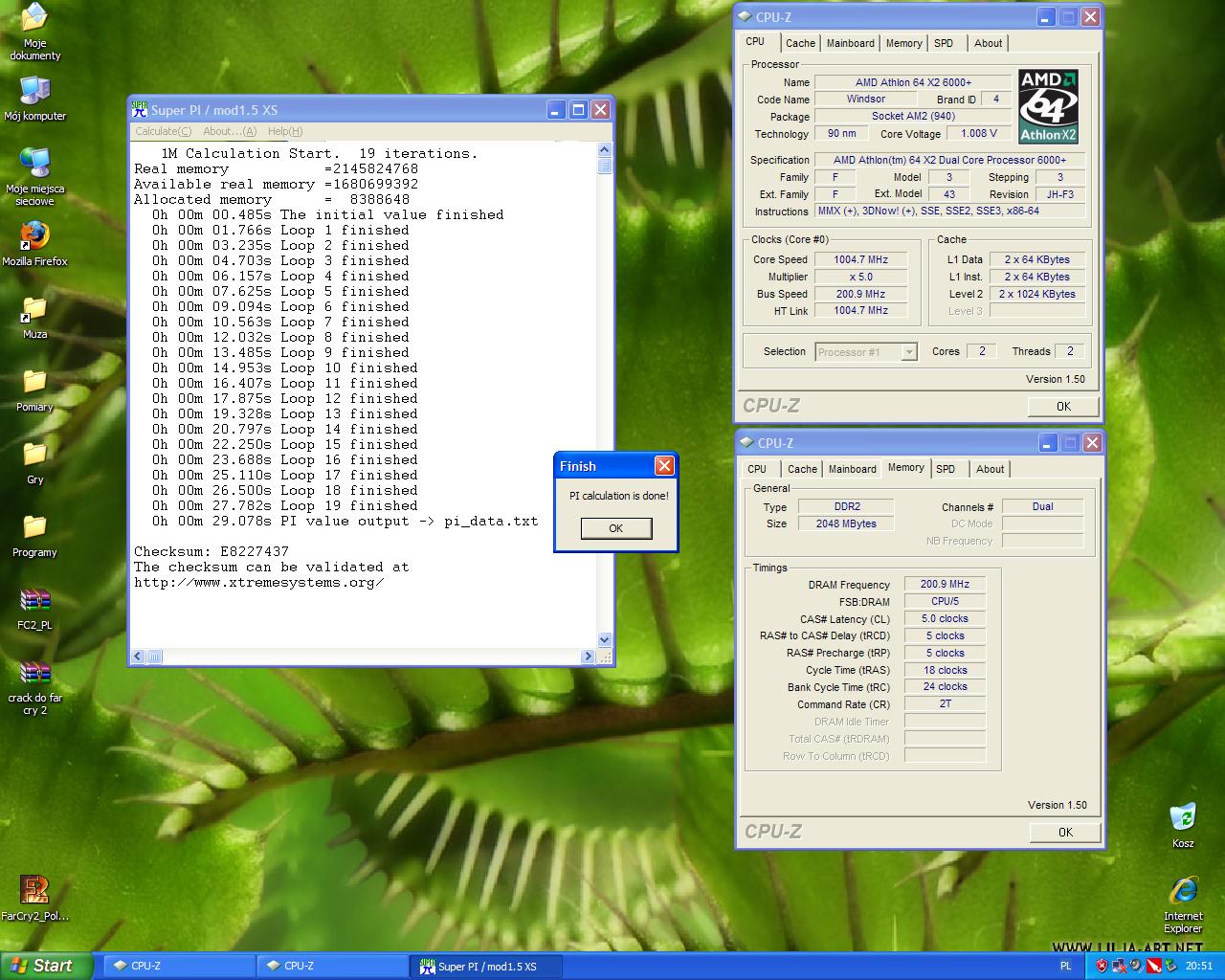Launch Internet Explorer from desktop
Viewport: 1225px width, 980px height.
click(x=1183, y=892)
